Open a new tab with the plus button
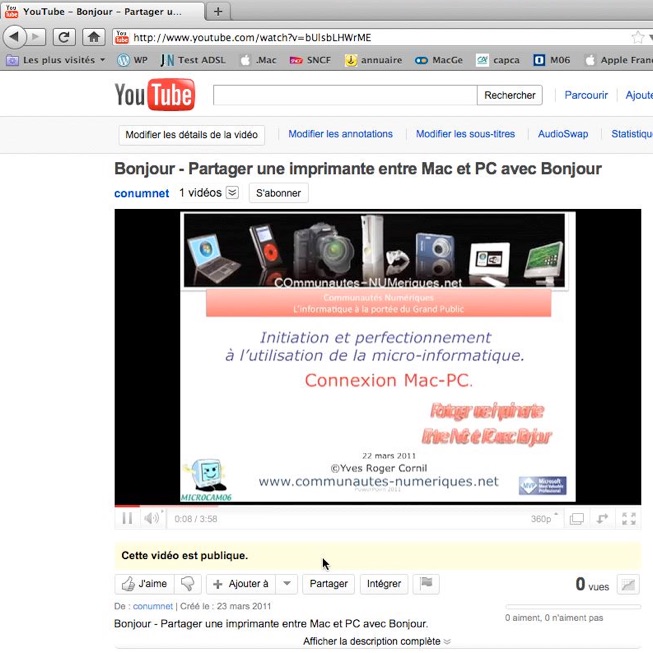The image size is (653, 653). pos(218,12)
